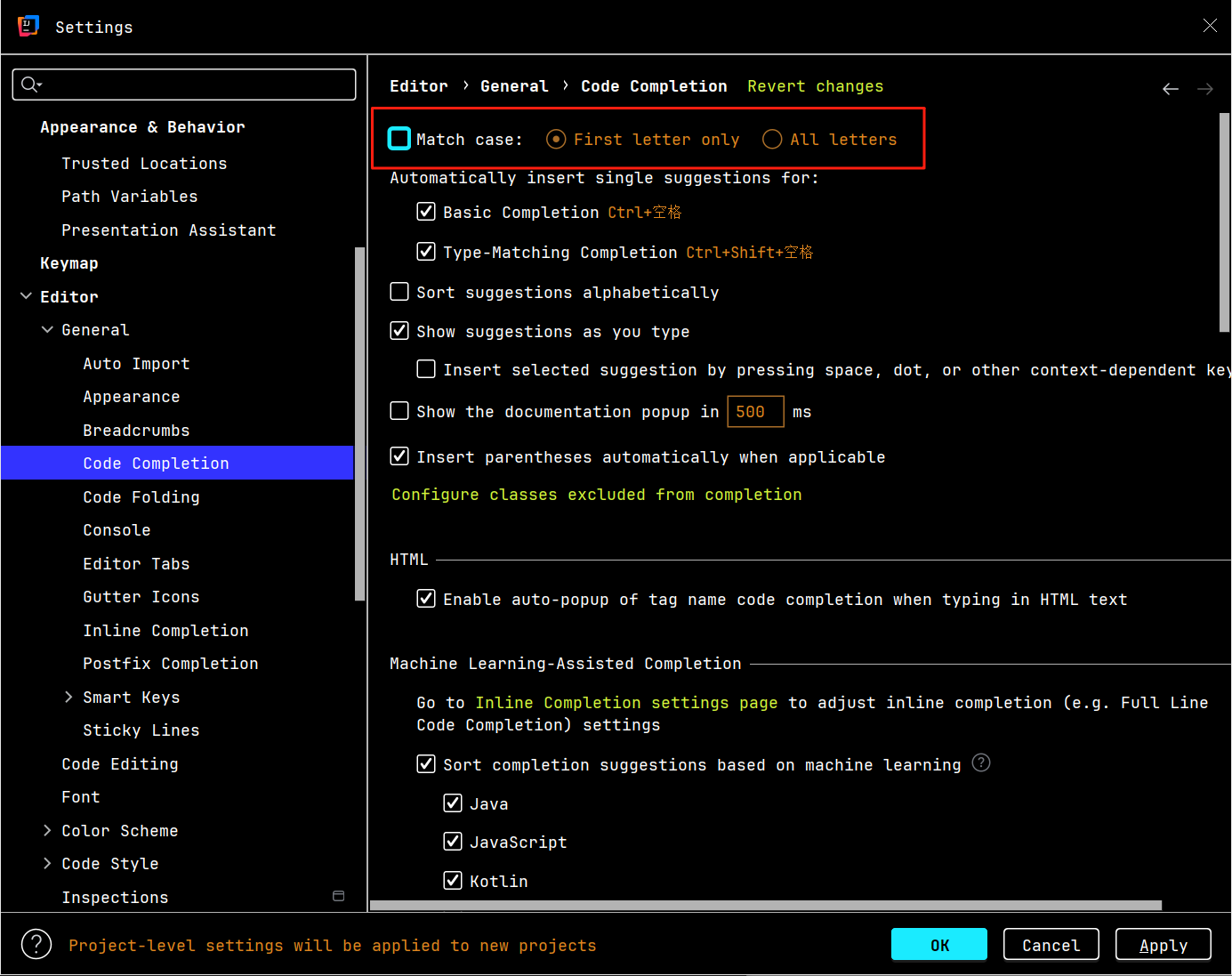This screenshot has height=976, width=1232.
Task: Click the Apply button
Action: [x=1163, y=945]
